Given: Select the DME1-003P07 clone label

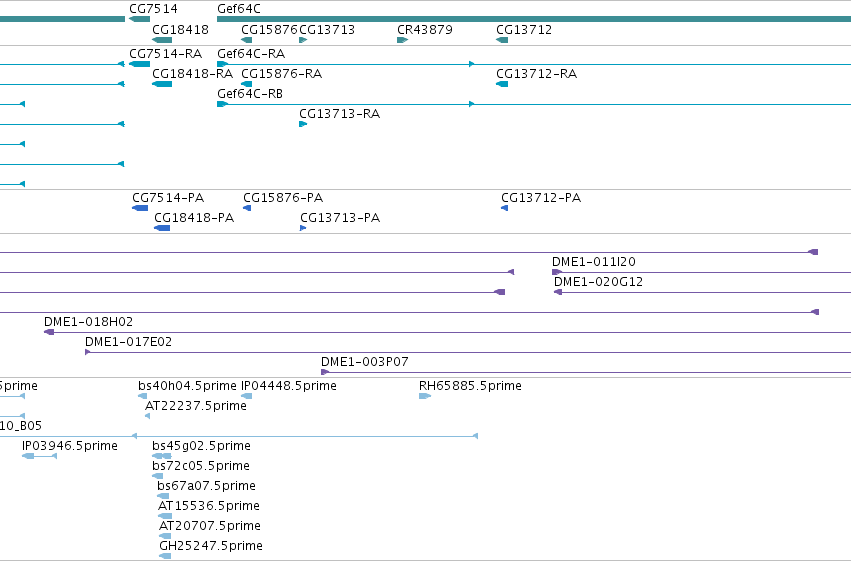Looking at the screenshot, I should coord(365,362).
